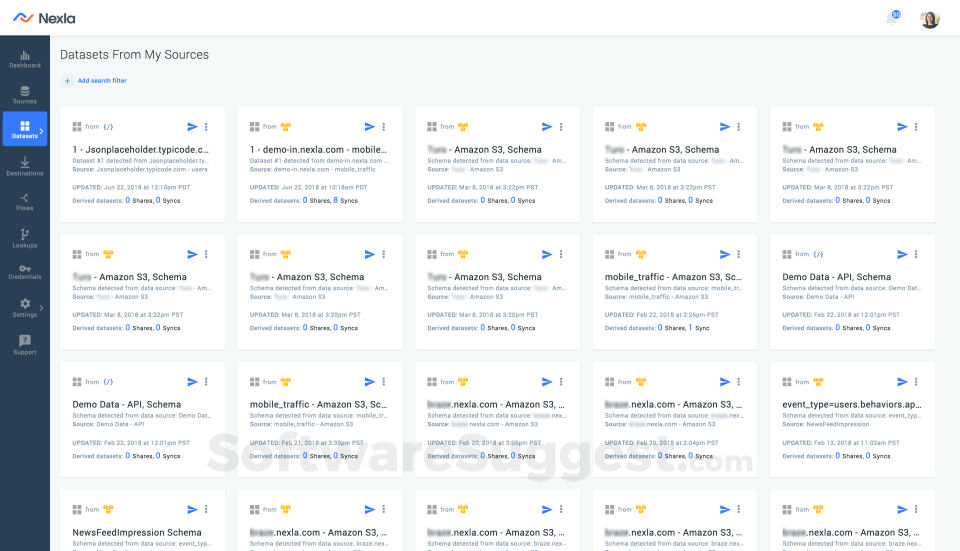Click the Nexla logo
Viewport: 960px width, 551px height.
click(x=44, y=18)
